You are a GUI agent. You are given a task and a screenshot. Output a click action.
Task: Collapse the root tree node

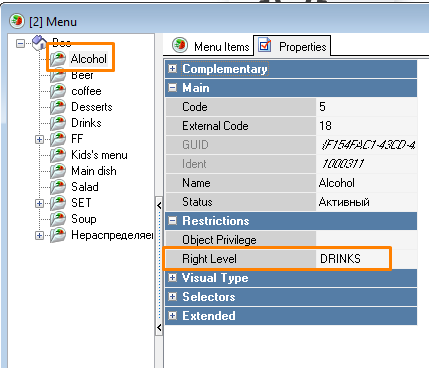(21, 43)
